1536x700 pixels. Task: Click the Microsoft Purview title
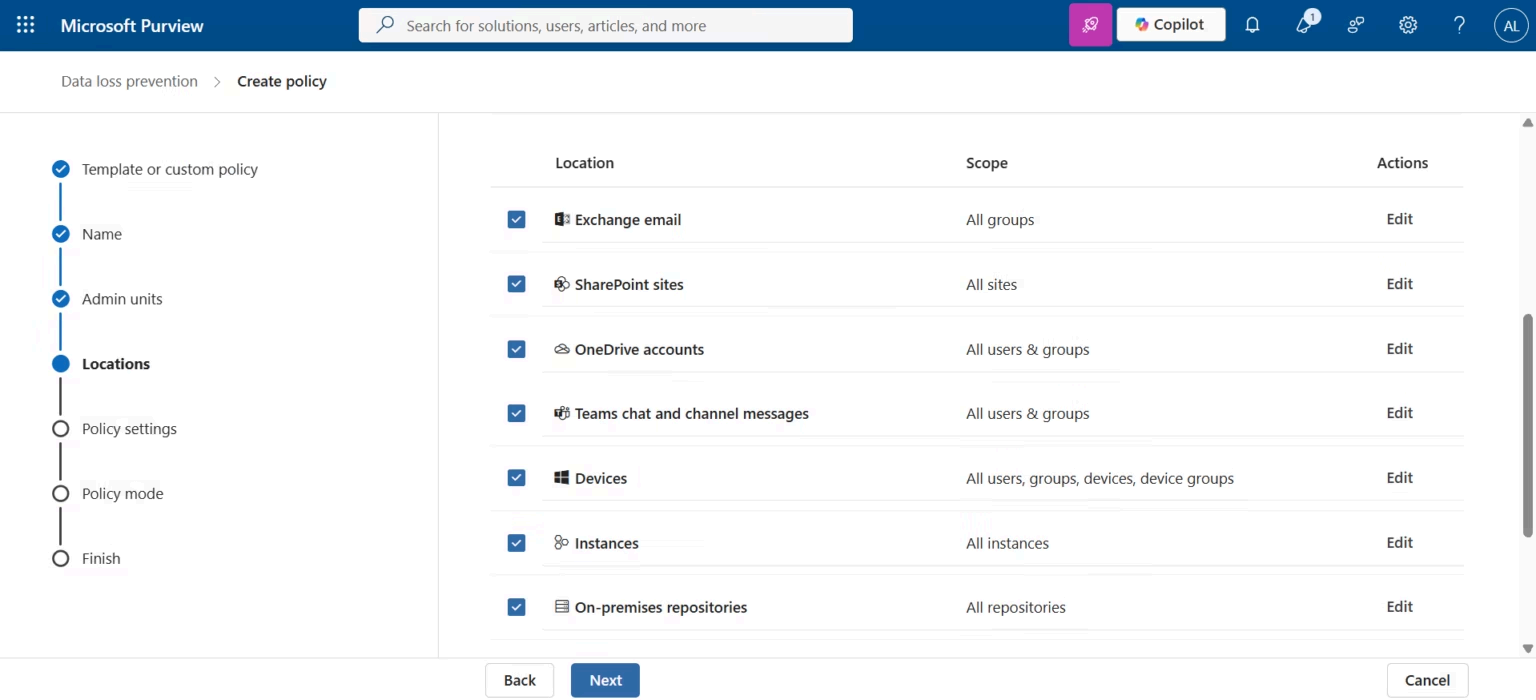click(132, 26)
